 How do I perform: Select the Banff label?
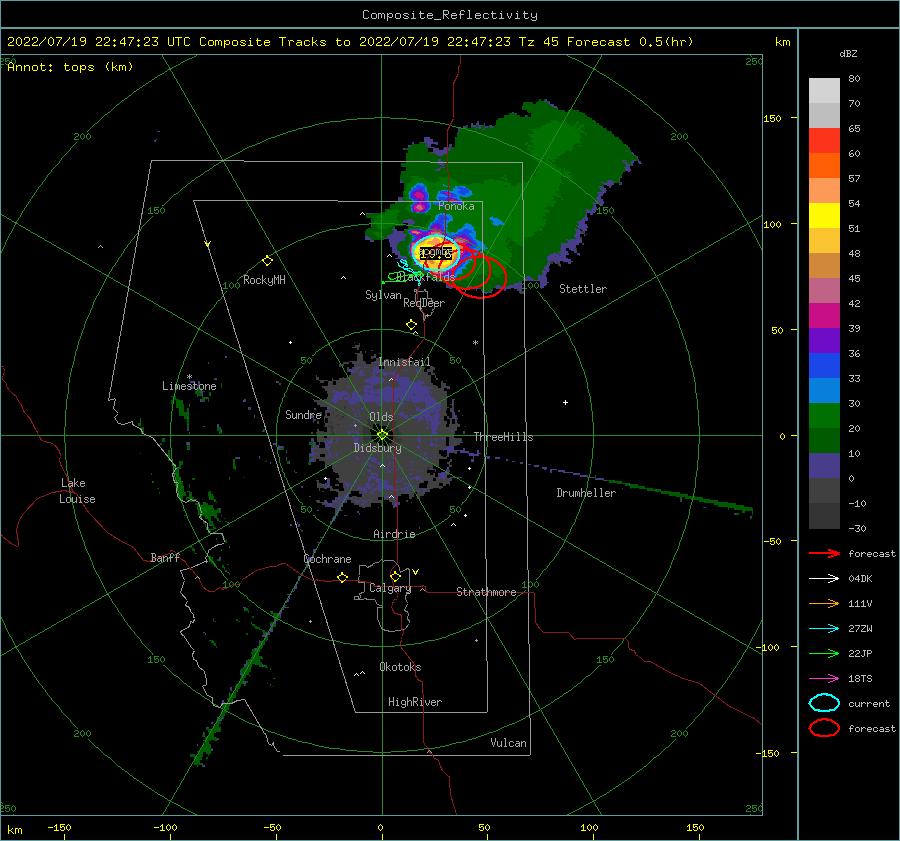[x=165, y=558]
